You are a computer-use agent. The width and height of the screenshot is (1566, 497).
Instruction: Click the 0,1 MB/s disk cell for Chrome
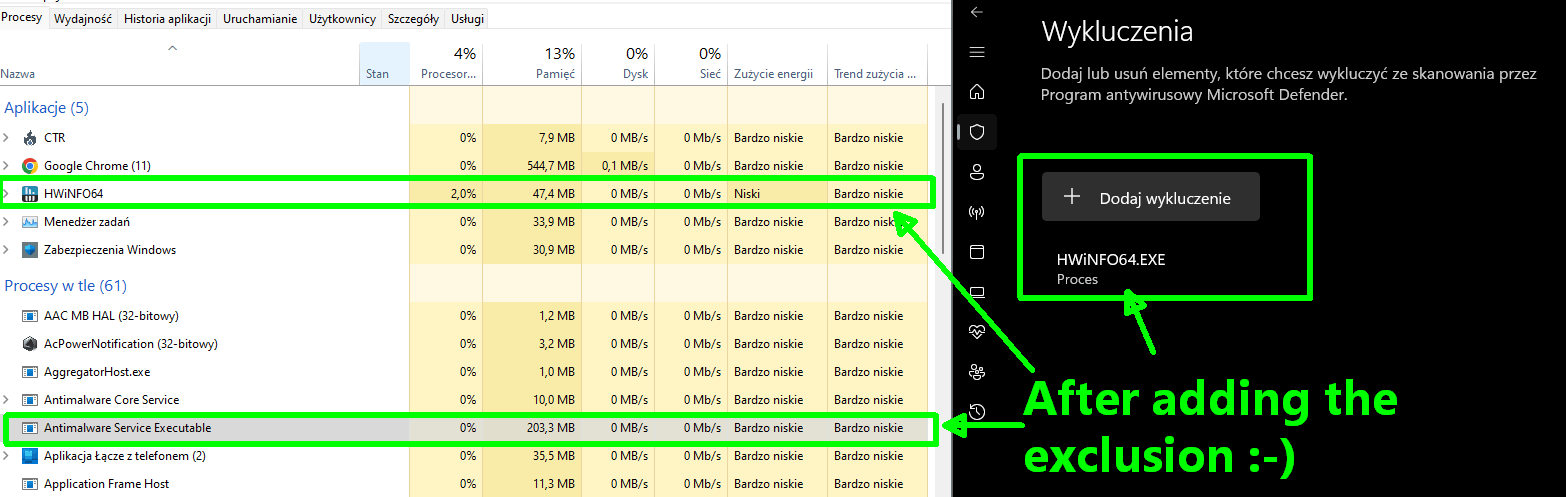618,166
